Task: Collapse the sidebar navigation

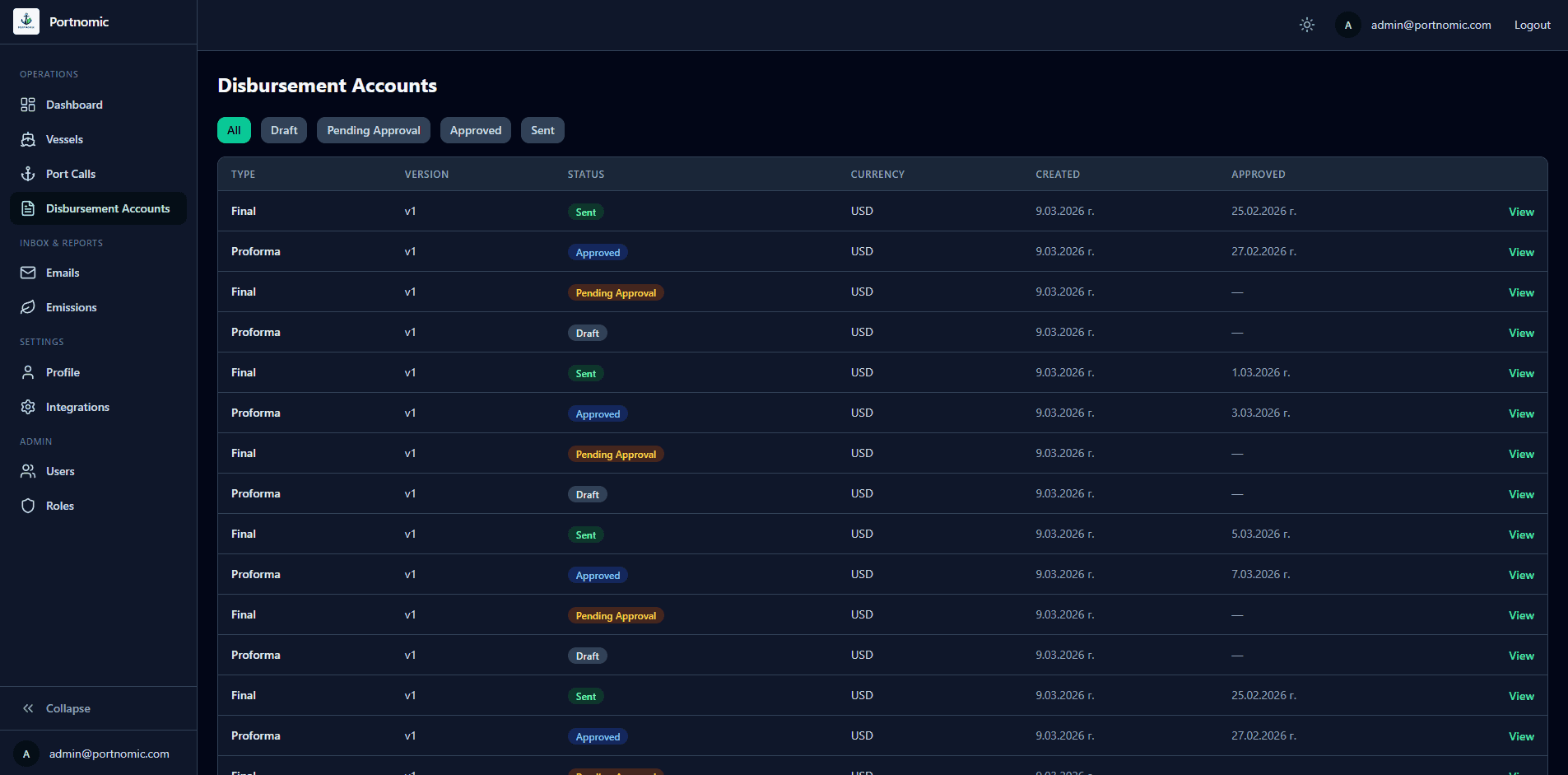Action: 56,708
